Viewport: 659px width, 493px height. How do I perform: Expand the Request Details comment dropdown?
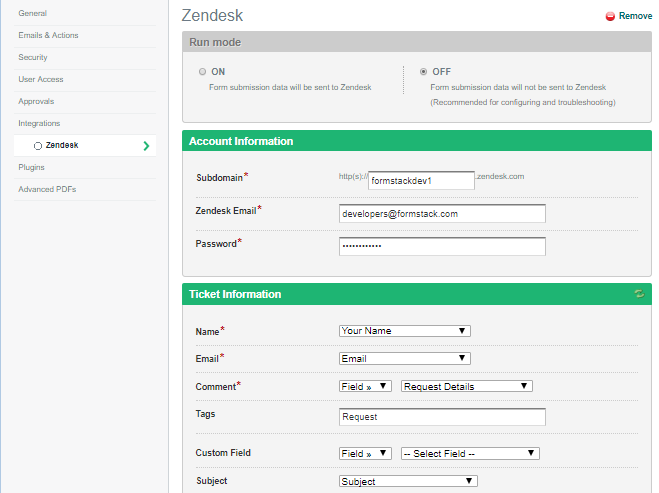coord(466,386)
